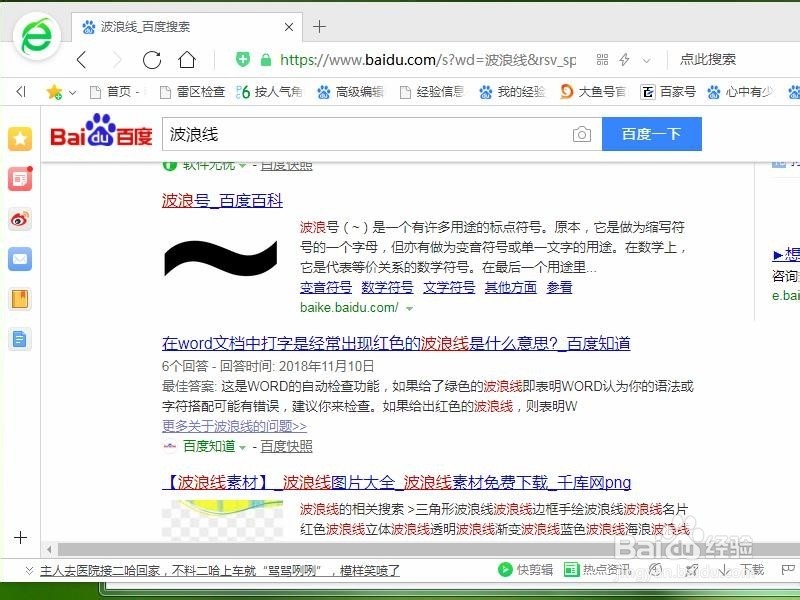The width and height of the screenshot is (800, 600).
Task: Open 更多关于波浪线的问题 link
Action: [x=234, y=426]
